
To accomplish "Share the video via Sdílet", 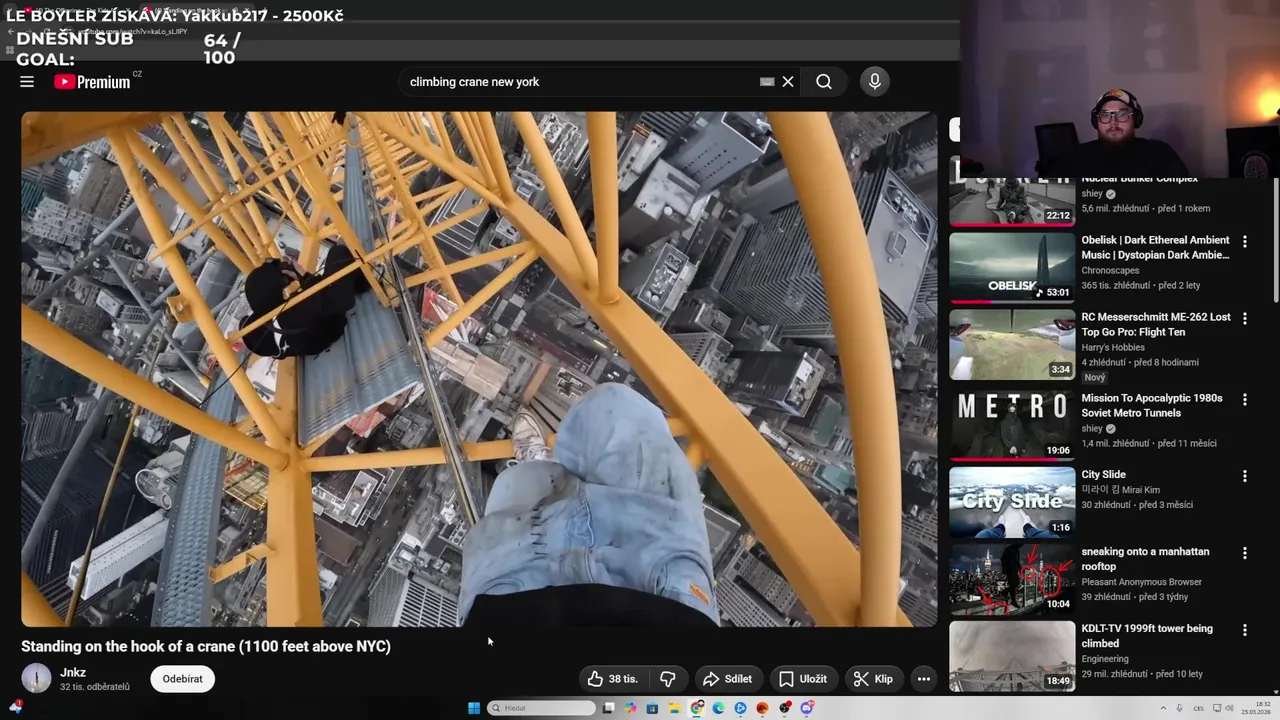I will pos(728,679).
